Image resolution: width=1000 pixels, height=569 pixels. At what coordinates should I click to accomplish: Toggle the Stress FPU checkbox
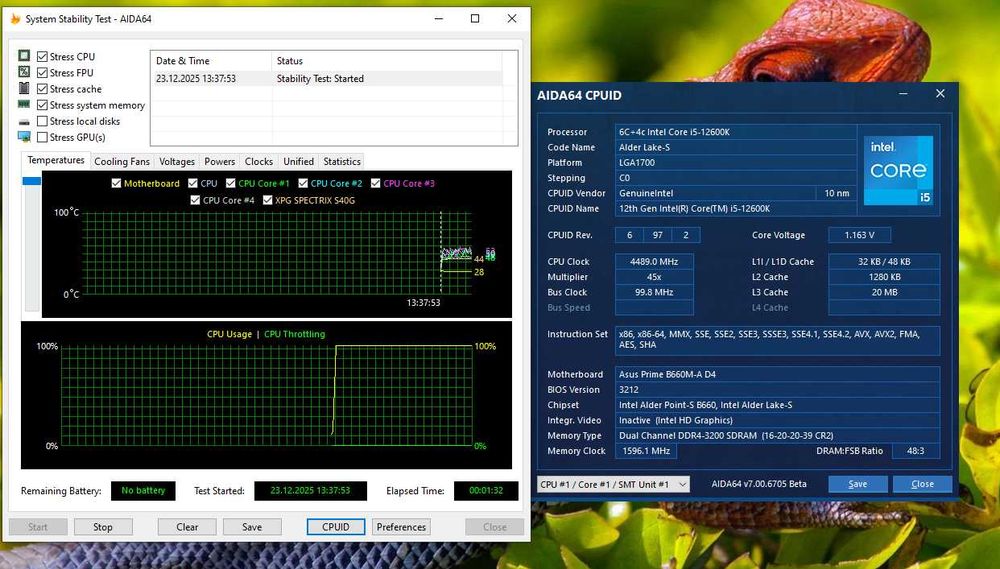pyautogui.click(x=42, y=73)
